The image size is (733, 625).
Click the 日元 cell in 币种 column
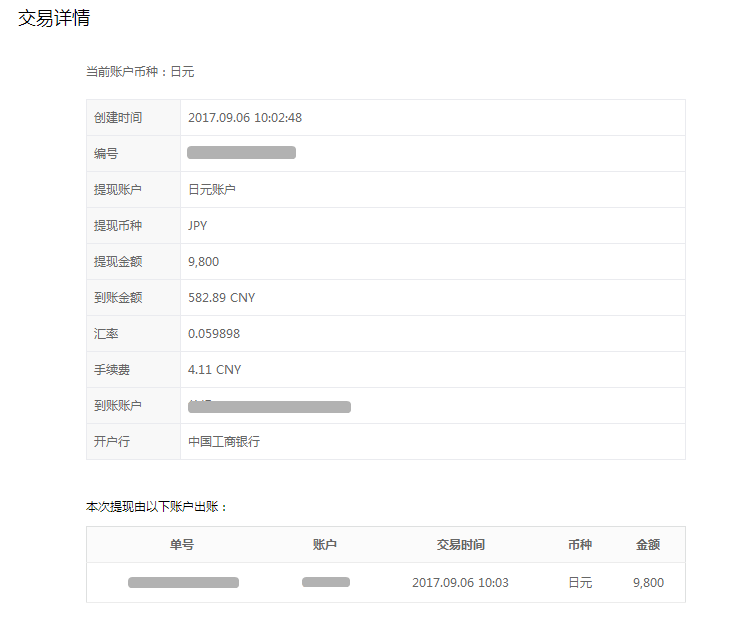click(x=580, y=583)
